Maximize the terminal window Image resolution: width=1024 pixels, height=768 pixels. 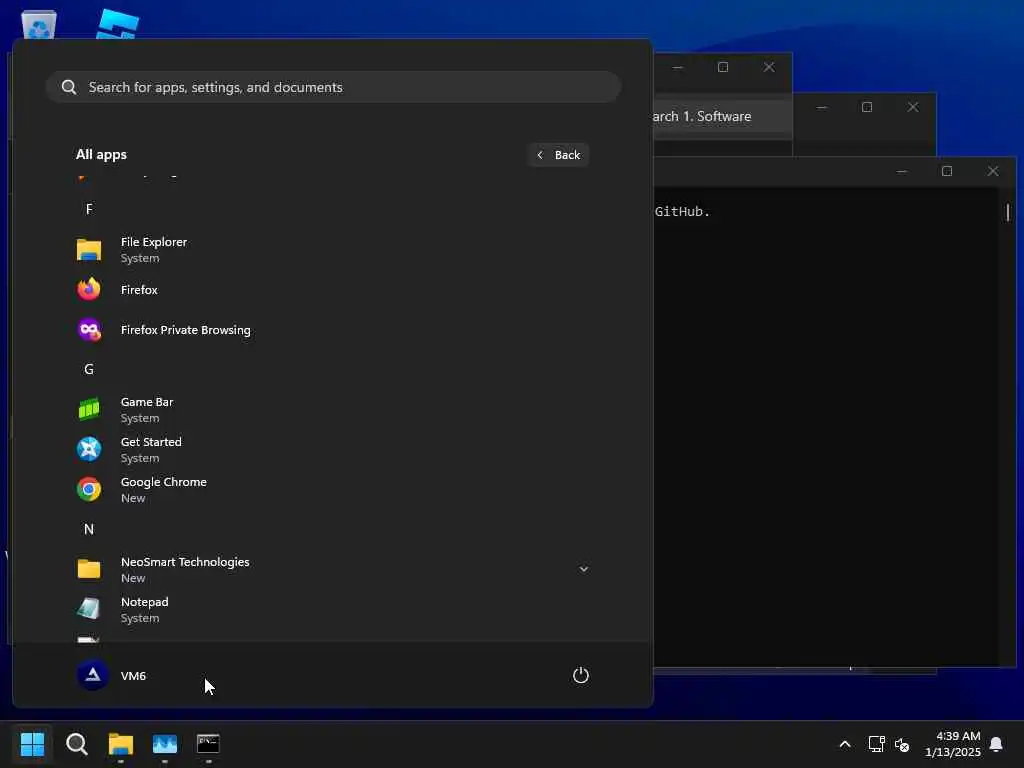pos(947,171)
